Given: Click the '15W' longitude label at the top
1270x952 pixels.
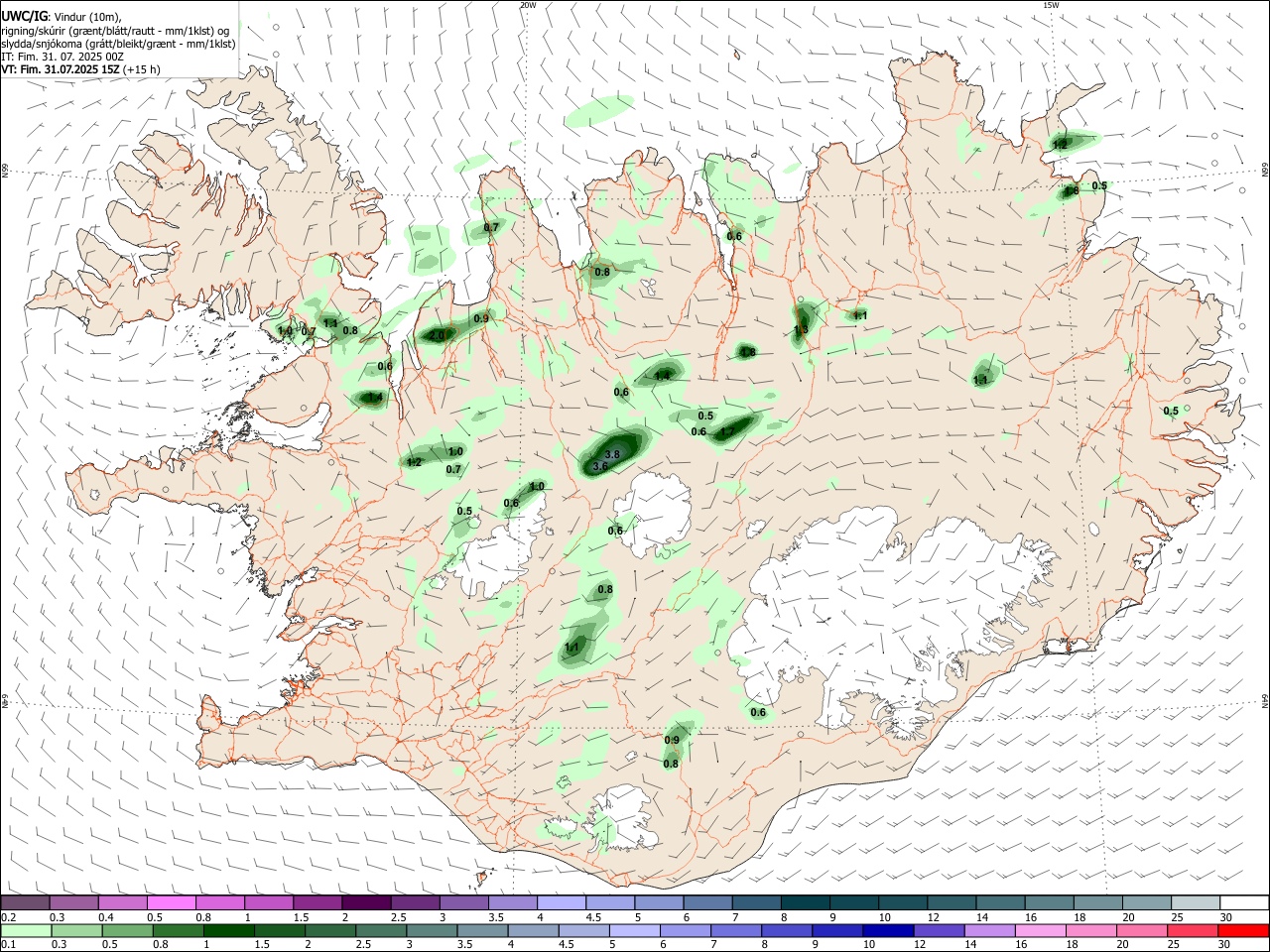Looking at the screenshot, I should (1050, 5).
